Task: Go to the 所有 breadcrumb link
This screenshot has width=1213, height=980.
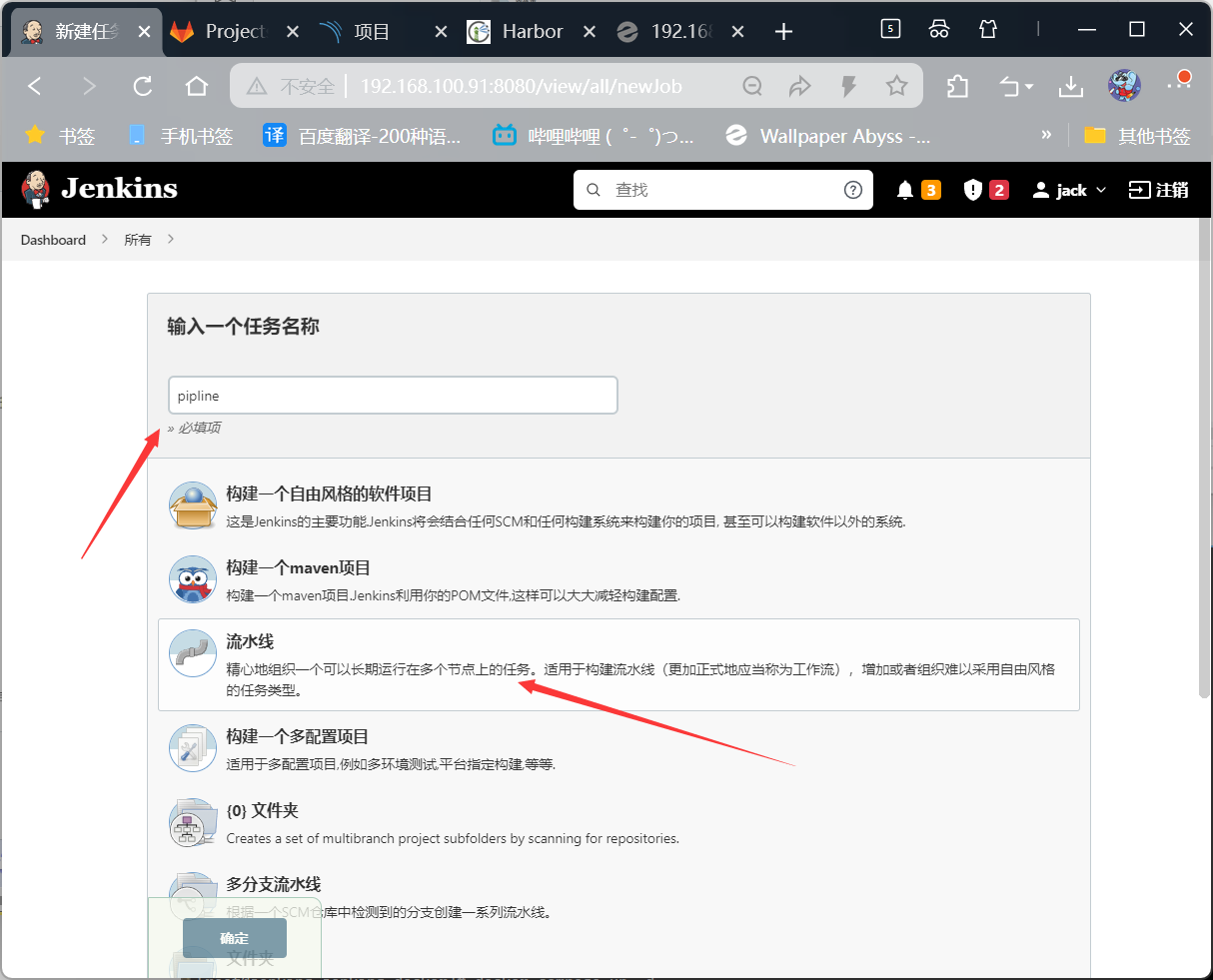Action: (138, 240)
